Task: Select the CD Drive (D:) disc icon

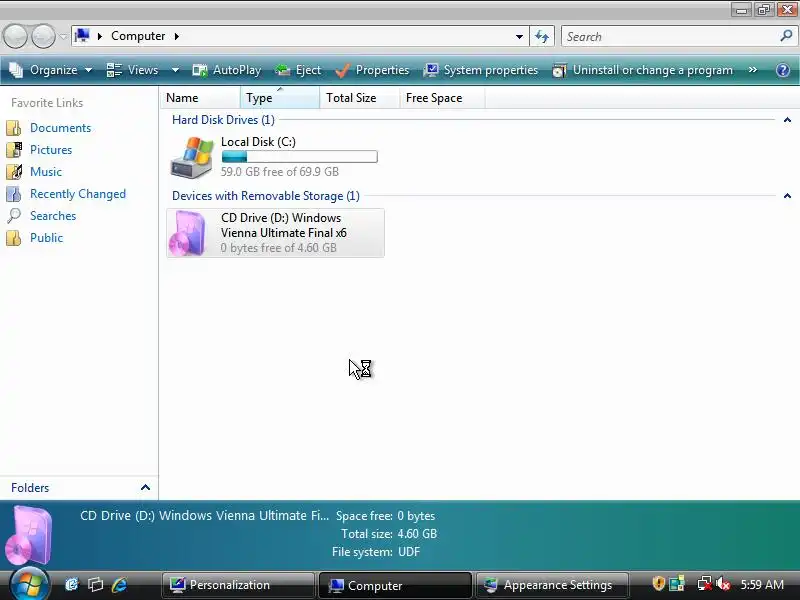Action: 188,233
